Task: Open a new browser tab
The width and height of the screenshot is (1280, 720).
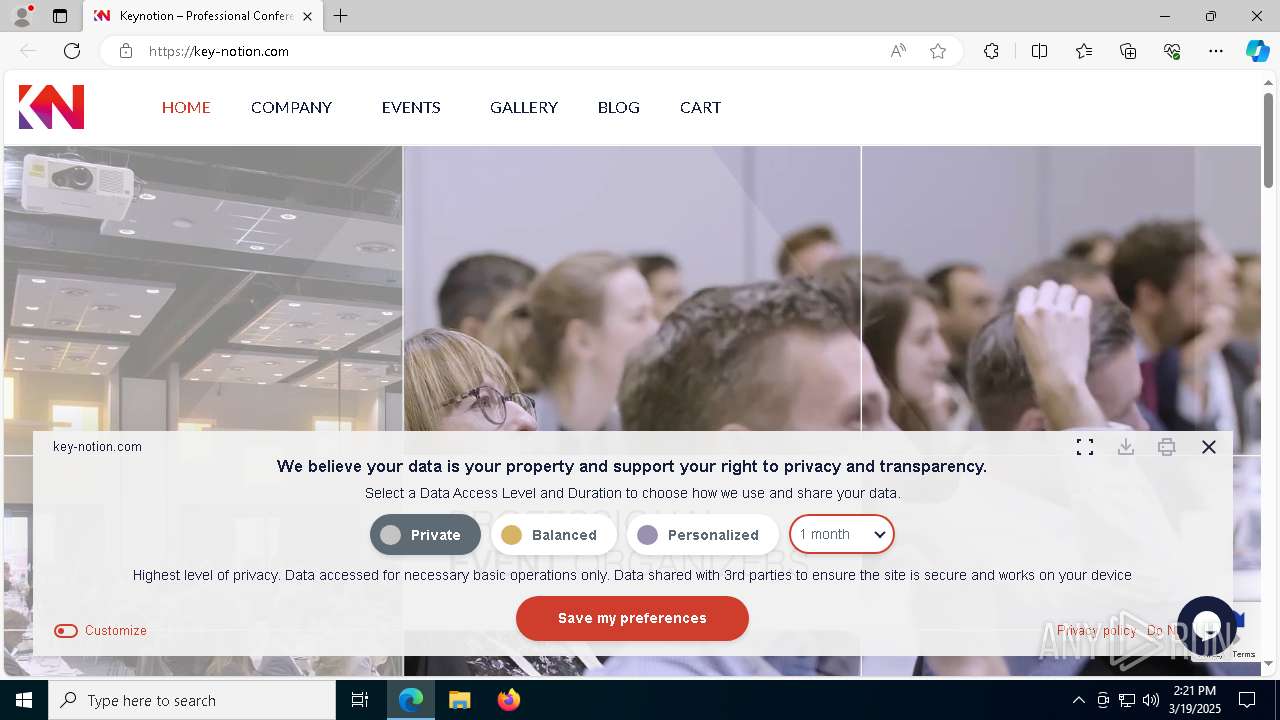Action: coord(341,16)
